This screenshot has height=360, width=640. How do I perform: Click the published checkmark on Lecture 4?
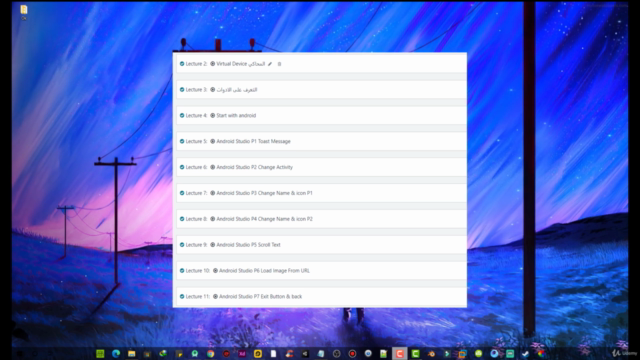click(x=182, y=116)
